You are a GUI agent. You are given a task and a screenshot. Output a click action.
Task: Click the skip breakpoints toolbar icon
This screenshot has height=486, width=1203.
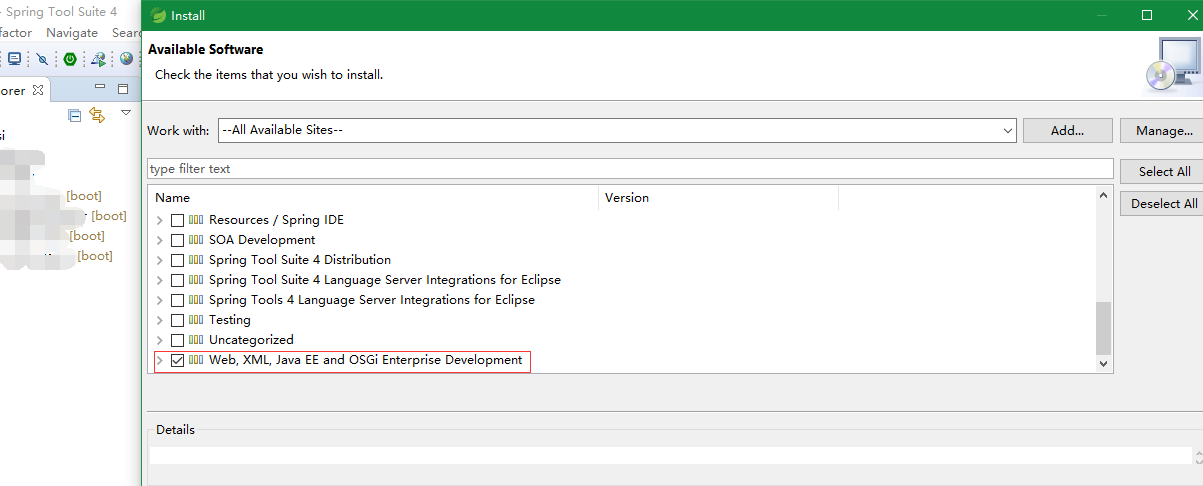[x=42, y=59]
